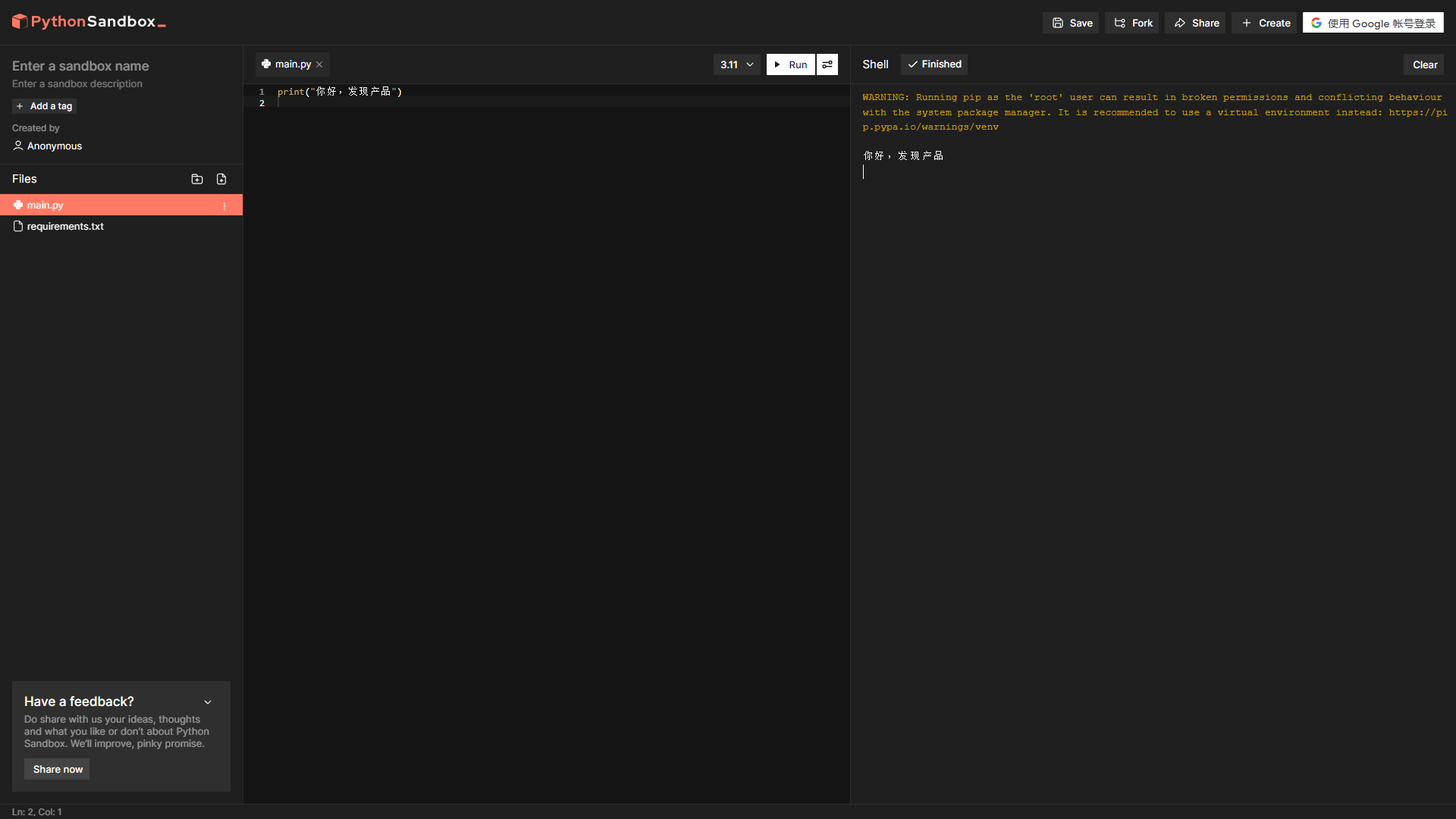Run the Python code
Screen dimensions: 1456x819
pyautogui.click(x=790, y=64)
